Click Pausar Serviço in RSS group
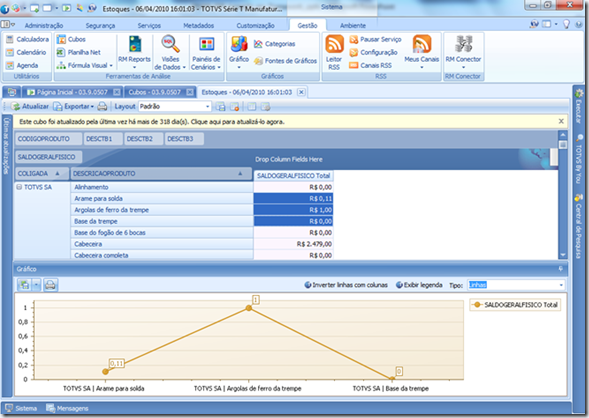Screen dimensions: 589x418 click(375, 39)
